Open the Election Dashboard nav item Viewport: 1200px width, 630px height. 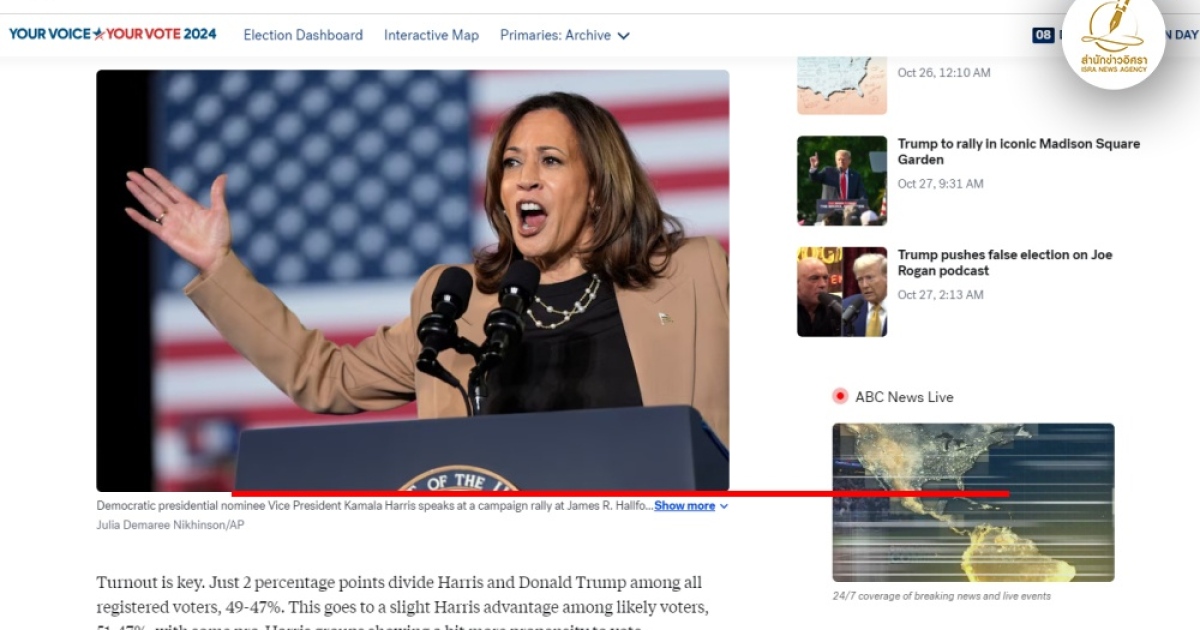[x=303, y=35]
